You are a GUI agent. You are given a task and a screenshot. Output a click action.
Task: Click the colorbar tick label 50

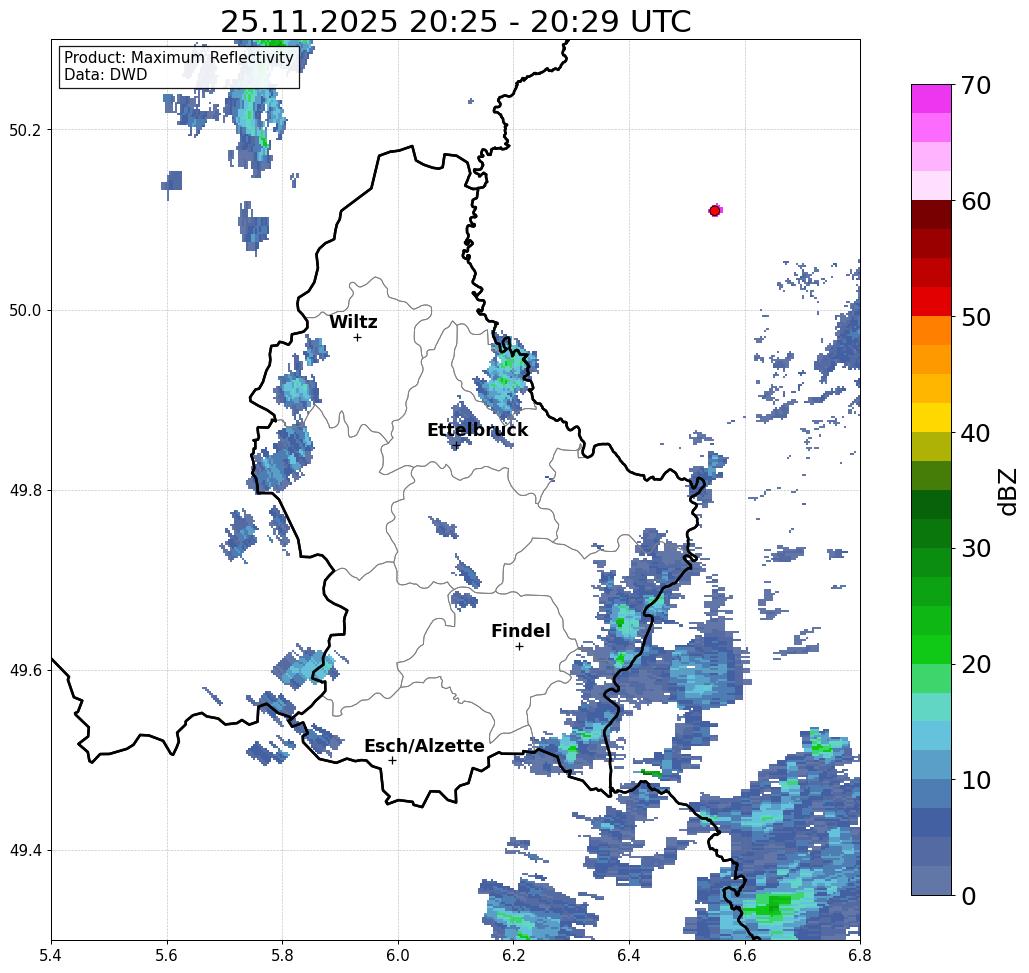click(x=975, y=317)
